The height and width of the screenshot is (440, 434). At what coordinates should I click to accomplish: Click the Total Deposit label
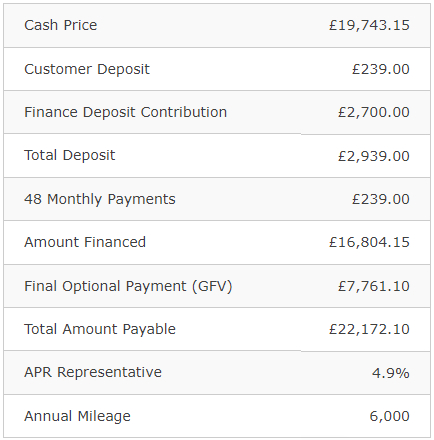point(70,155)
